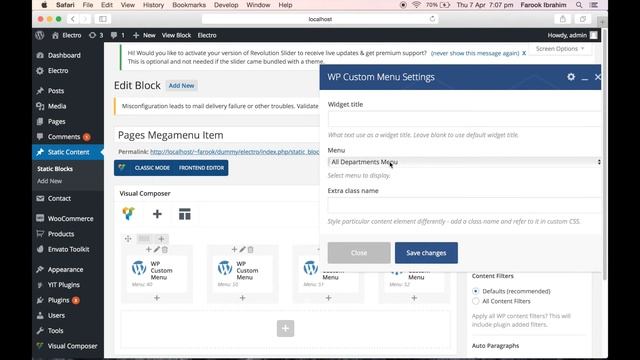Open the Static Content sidebar menu
The height and width of the screenshot is (360, 640).
(x=68, y=152)
